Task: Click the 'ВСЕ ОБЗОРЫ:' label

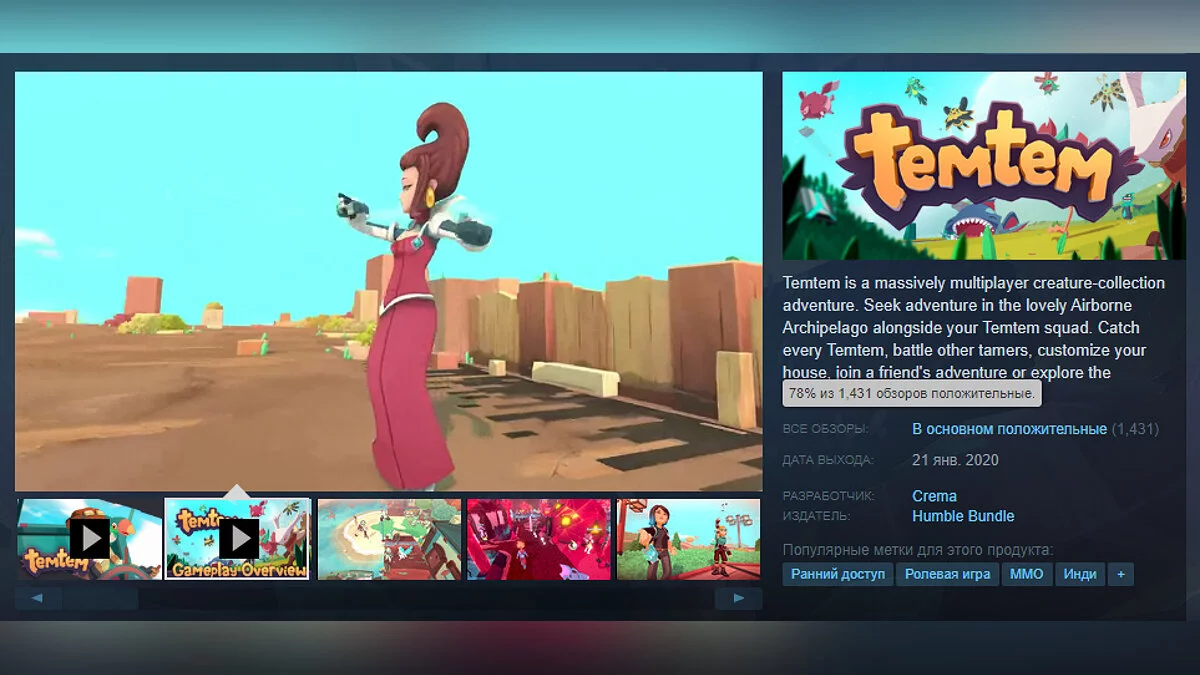Action: tap(826, 429)
